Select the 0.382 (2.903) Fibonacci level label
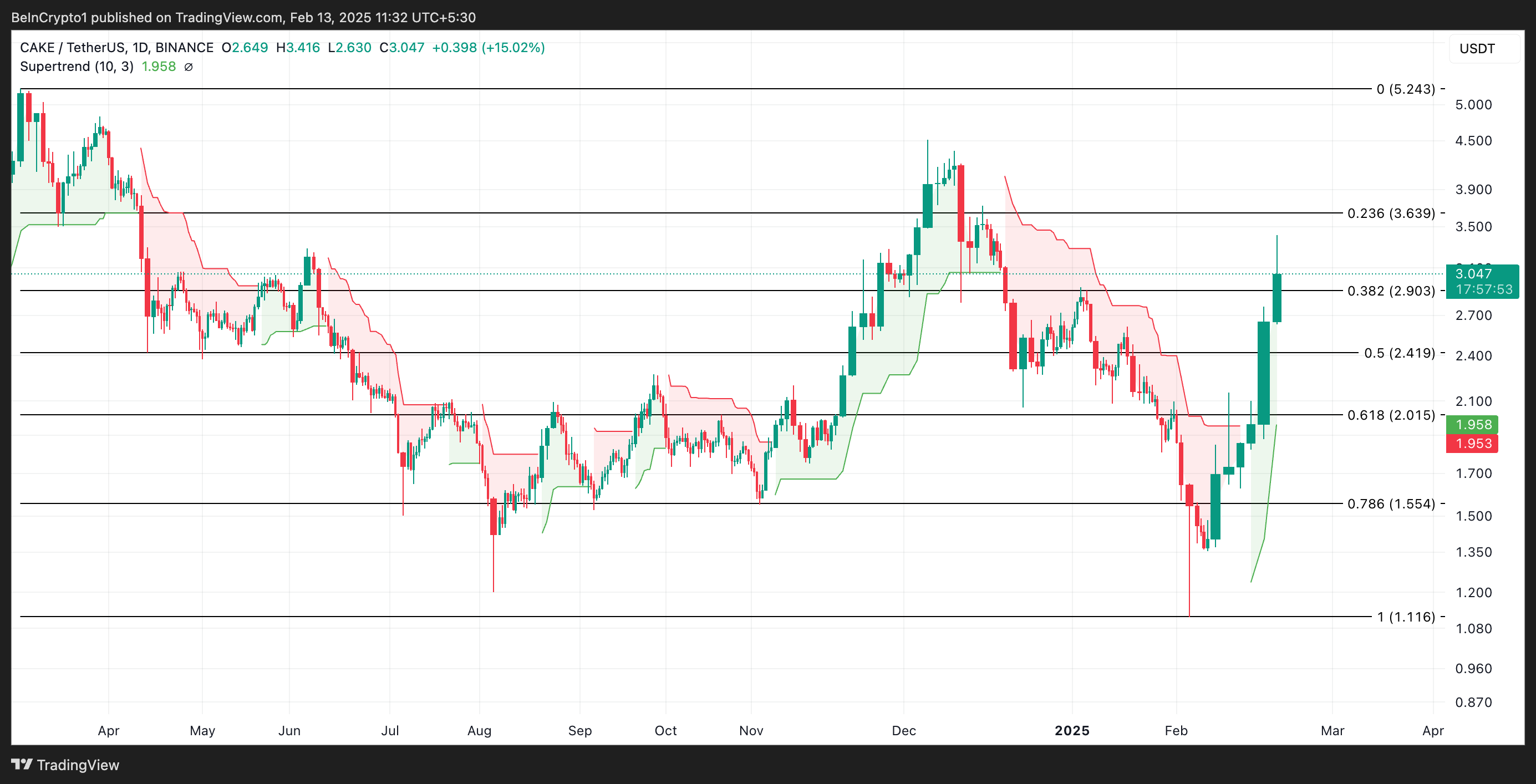Viewport: 1536px width, 784px height. point(1391,291)
